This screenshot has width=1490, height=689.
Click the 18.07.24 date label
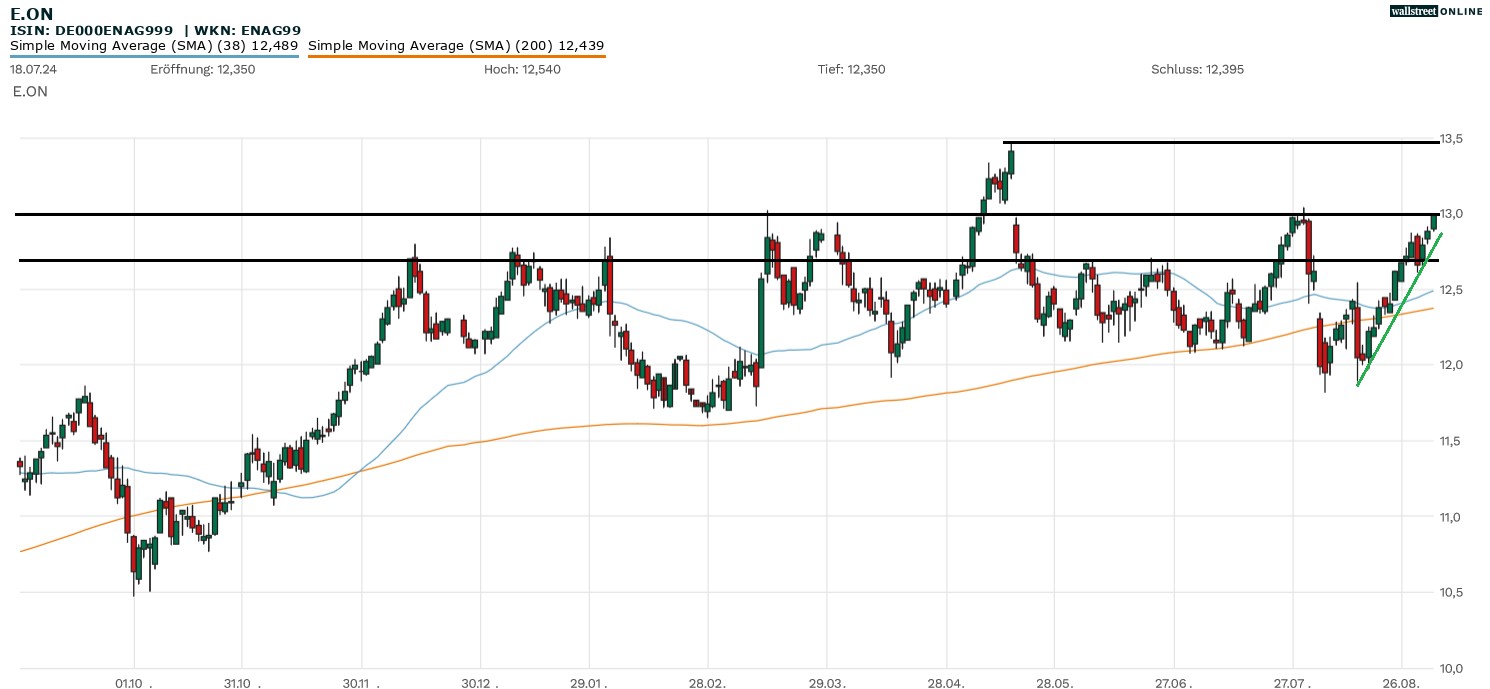tap(33, 69)
